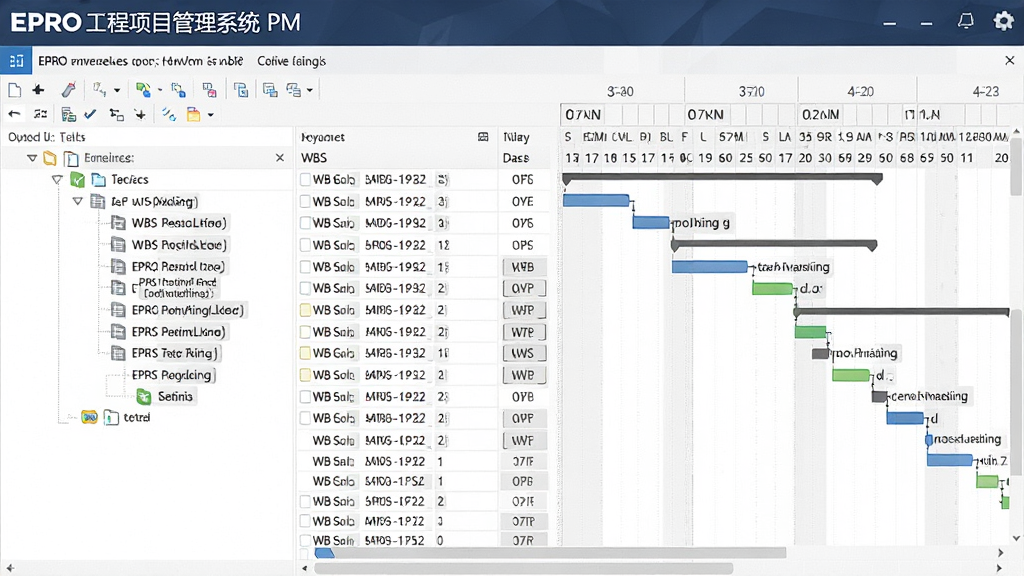Select the EPRO enverelkes tab
The width and height of the screenshot is (1024, 576).
pyautogui.click(x=140, y=61)
